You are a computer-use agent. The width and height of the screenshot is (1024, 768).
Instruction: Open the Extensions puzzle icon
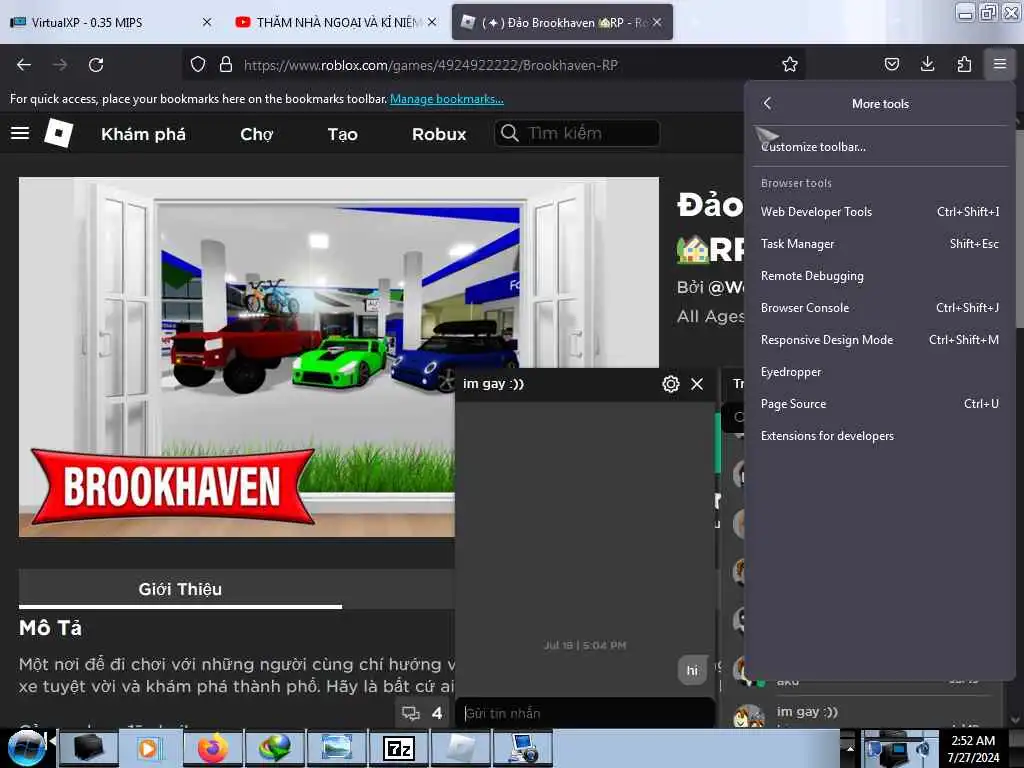point(964,64)
